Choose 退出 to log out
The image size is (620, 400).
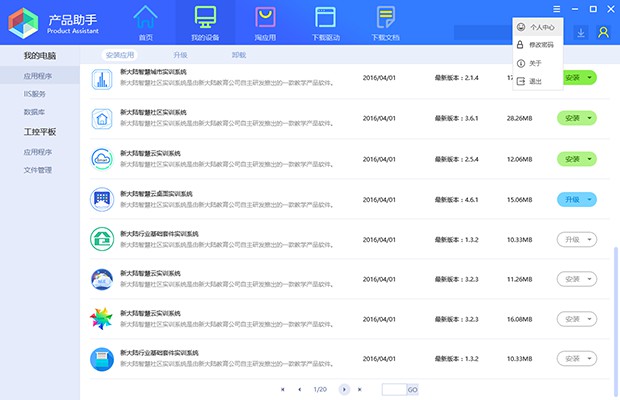pyautogui.click(x=538, y=81)
